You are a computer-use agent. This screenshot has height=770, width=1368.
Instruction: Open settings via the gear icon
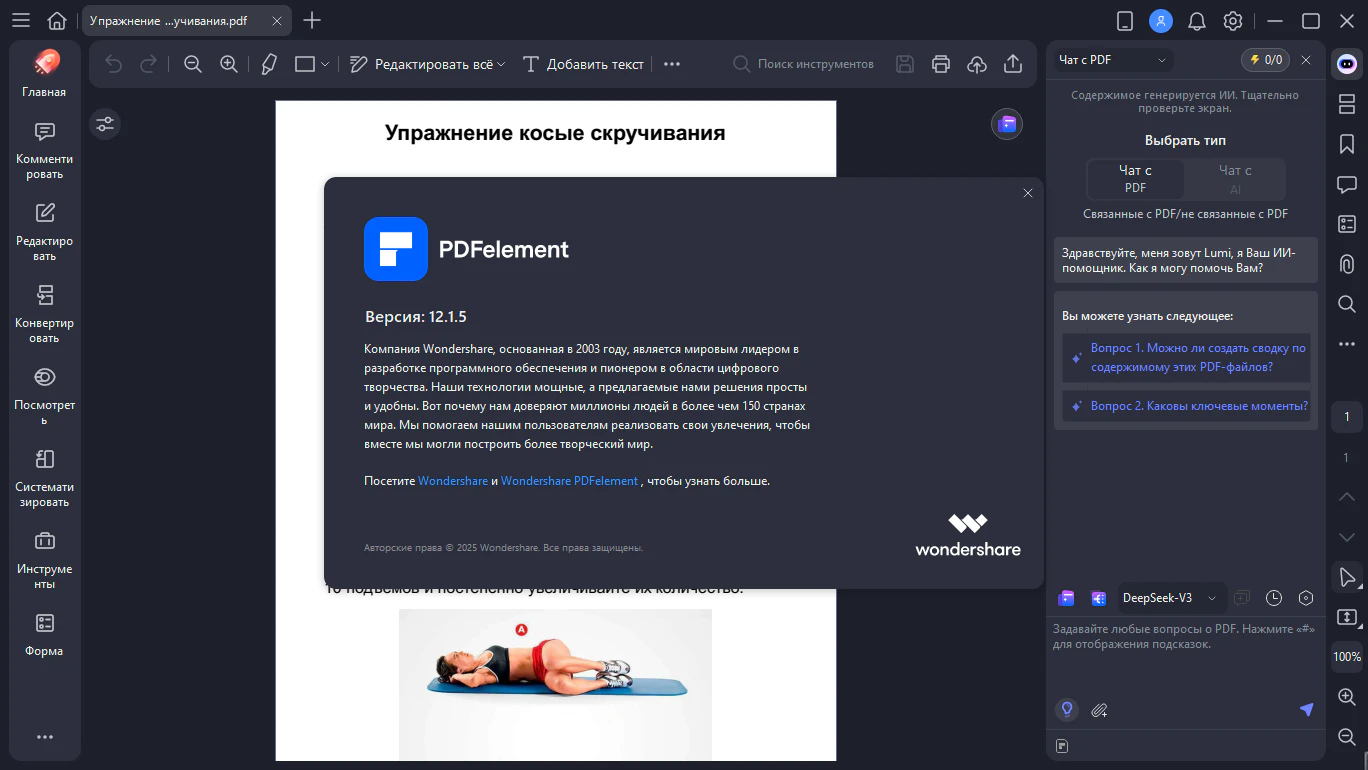1233,20
